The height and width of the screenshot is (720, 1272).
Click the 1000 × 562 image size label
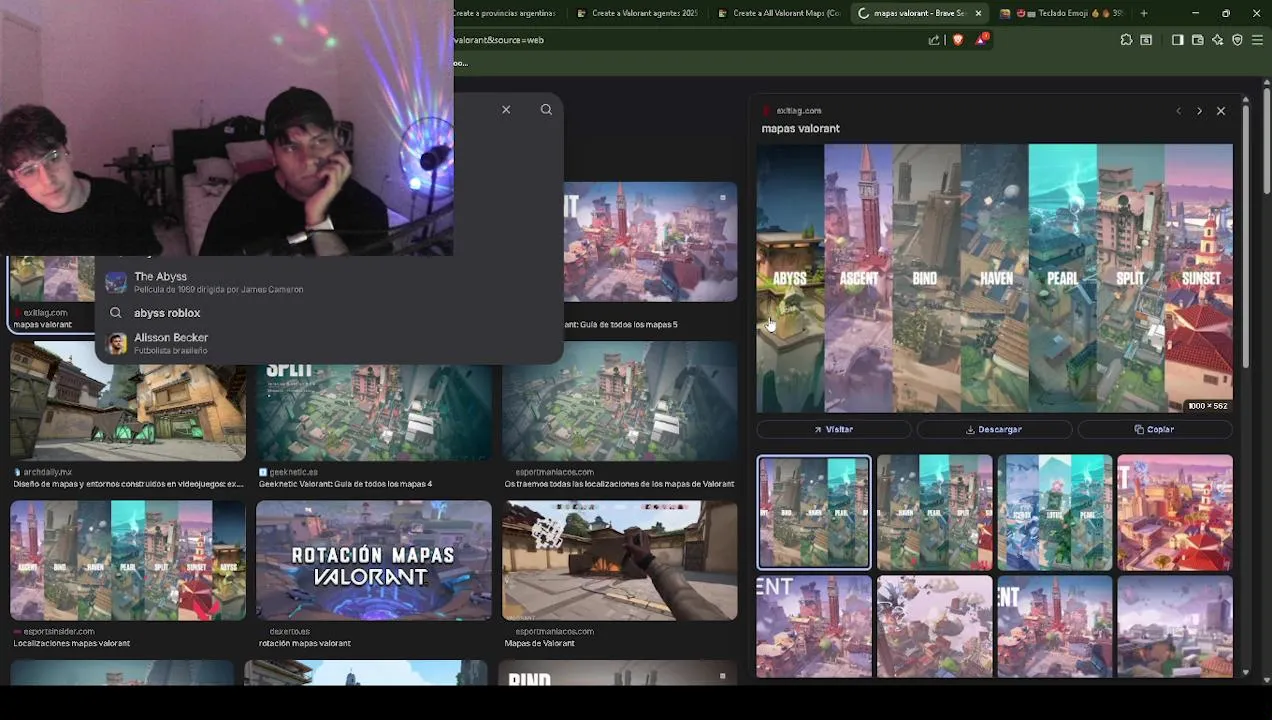[x=1207, y=406]
